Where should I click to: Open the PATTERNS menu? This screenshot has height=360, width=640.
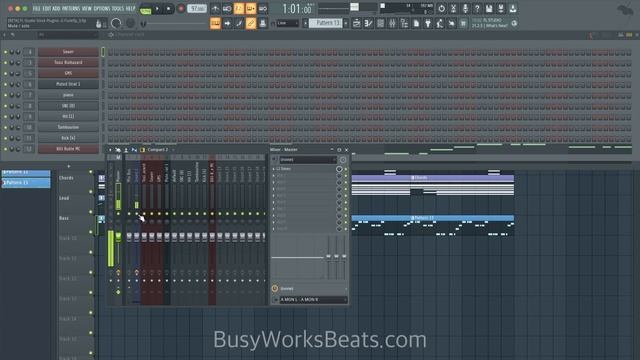(x=71, y=9)
